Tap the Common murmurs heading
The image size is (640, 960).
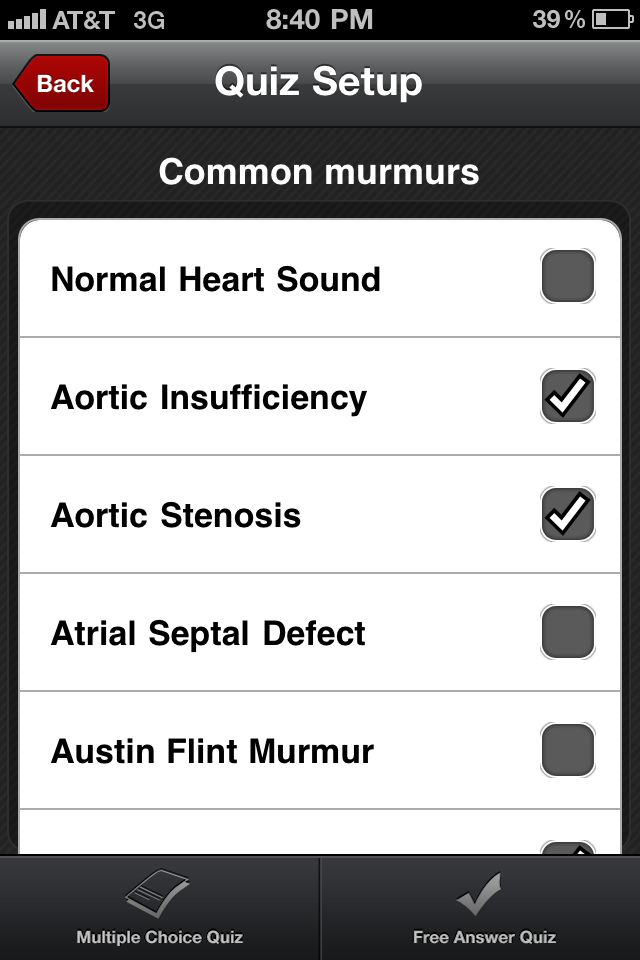click(319, 171)
